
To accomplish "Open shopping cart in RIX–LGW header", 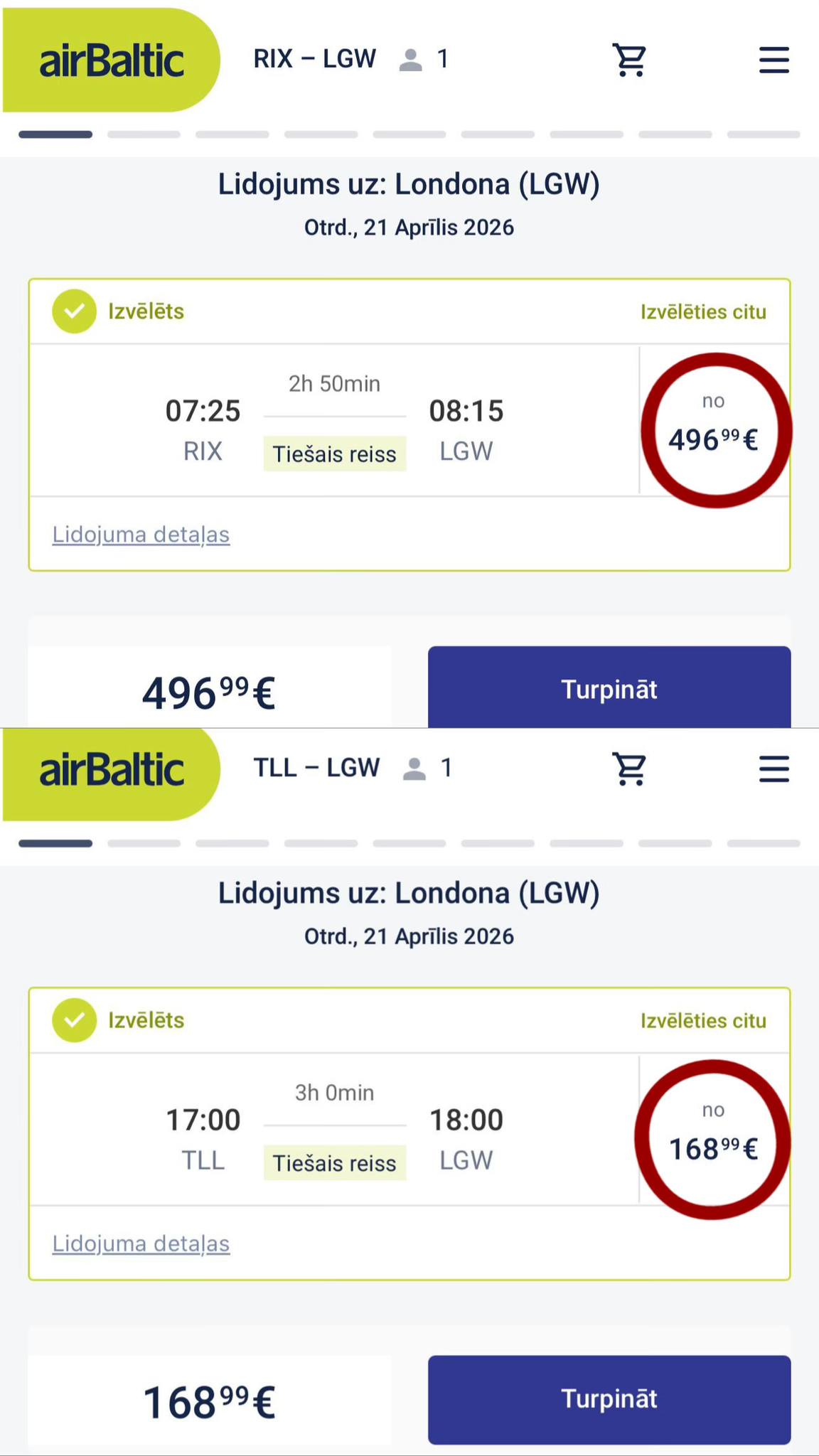I will [x=630, y=60].
